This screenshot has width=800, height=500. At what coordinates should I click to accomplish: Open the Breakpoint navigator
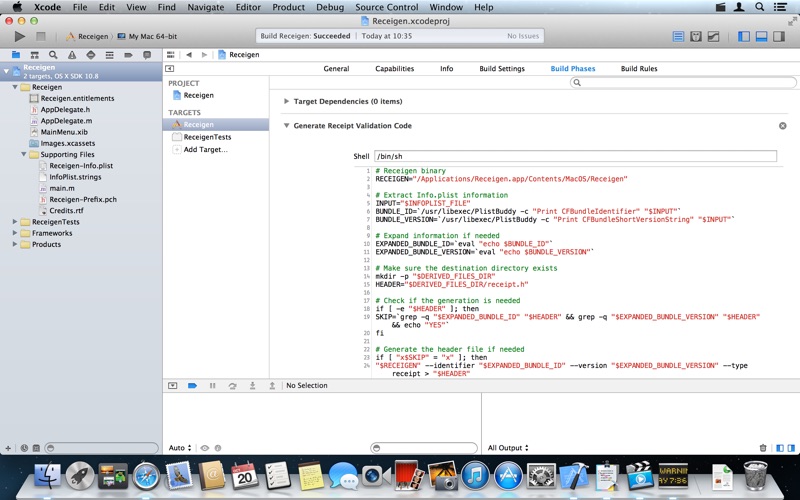pos(128,55)
